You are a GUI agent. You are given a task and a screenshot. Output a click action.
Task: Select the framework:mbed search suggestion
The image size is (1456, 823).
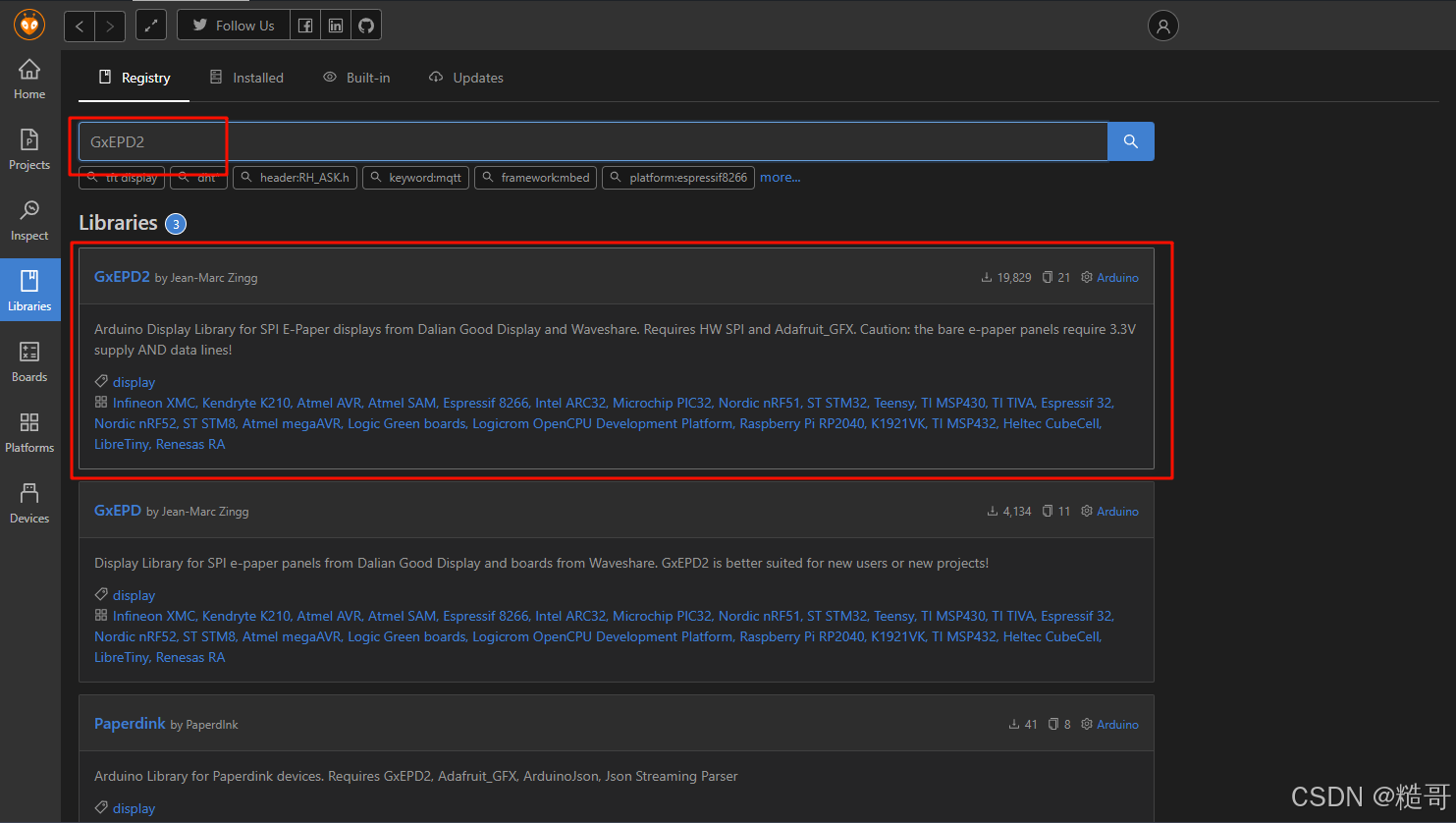(x=536, y=178)
